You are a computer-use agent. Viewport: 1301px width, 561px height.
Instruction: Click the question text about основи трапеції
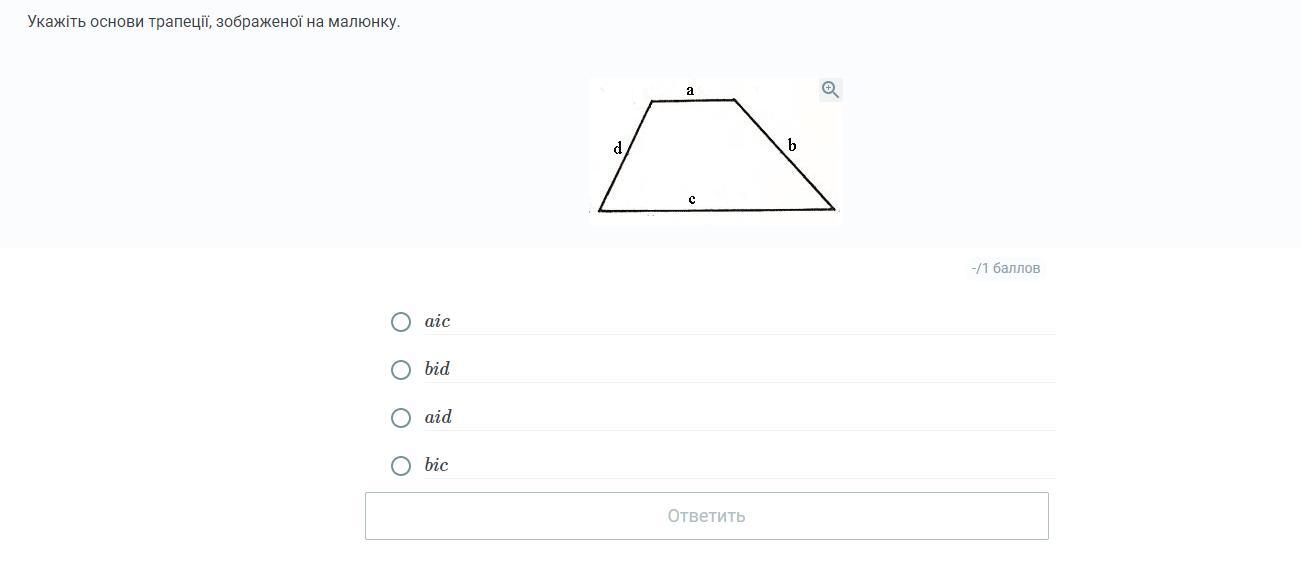tap(214, 21)
